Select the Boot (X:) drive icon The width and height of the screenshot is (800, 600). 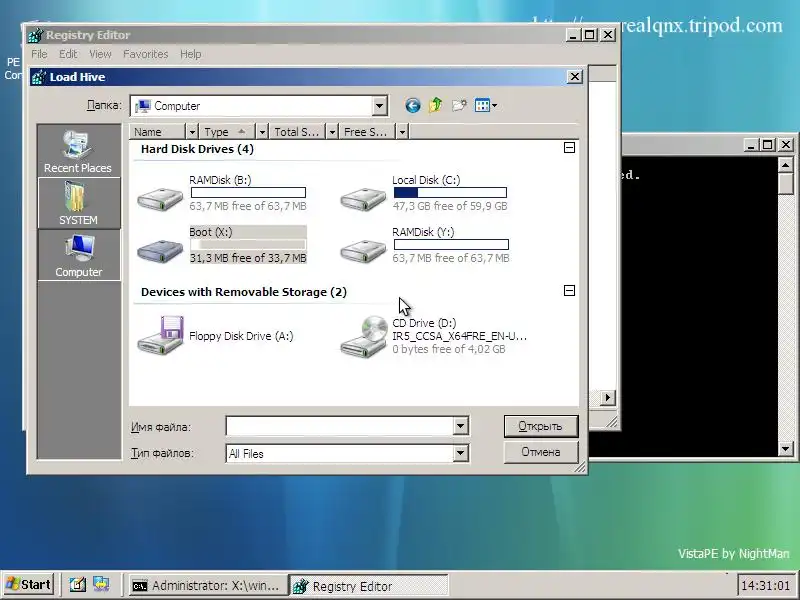coord(160,250)
